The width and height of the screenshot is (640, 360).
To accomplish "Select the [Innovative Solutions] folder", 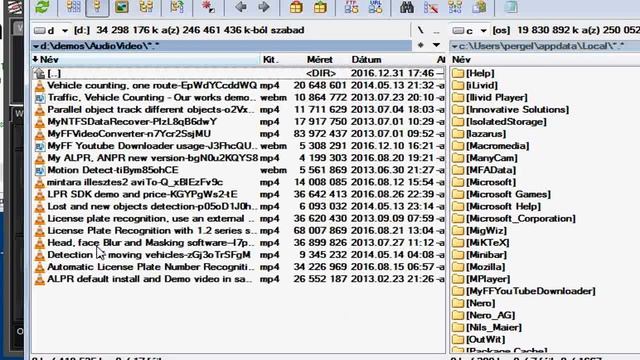I will [517, 110].
